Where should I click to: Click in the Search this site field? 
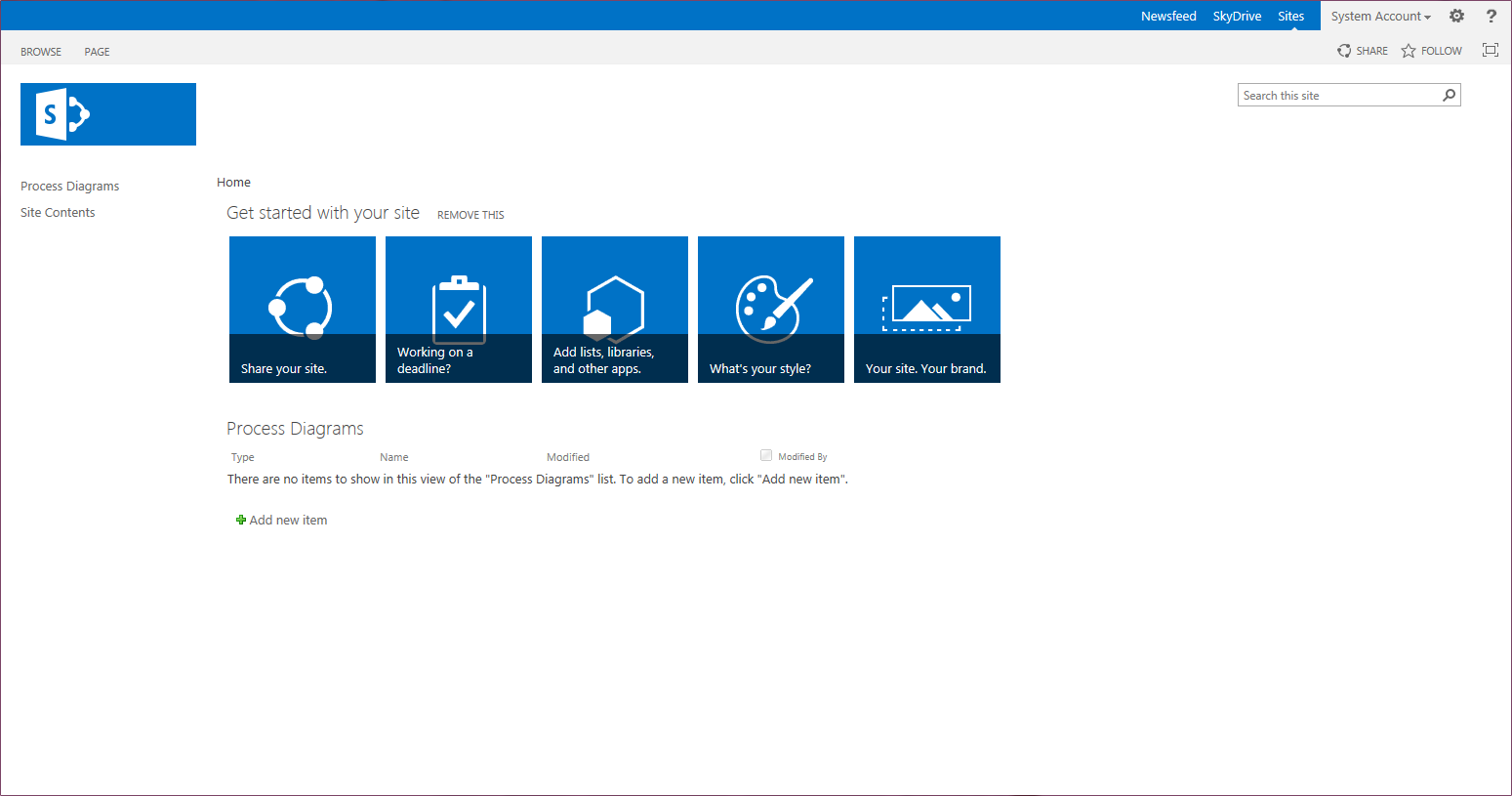click(1339, 95)
